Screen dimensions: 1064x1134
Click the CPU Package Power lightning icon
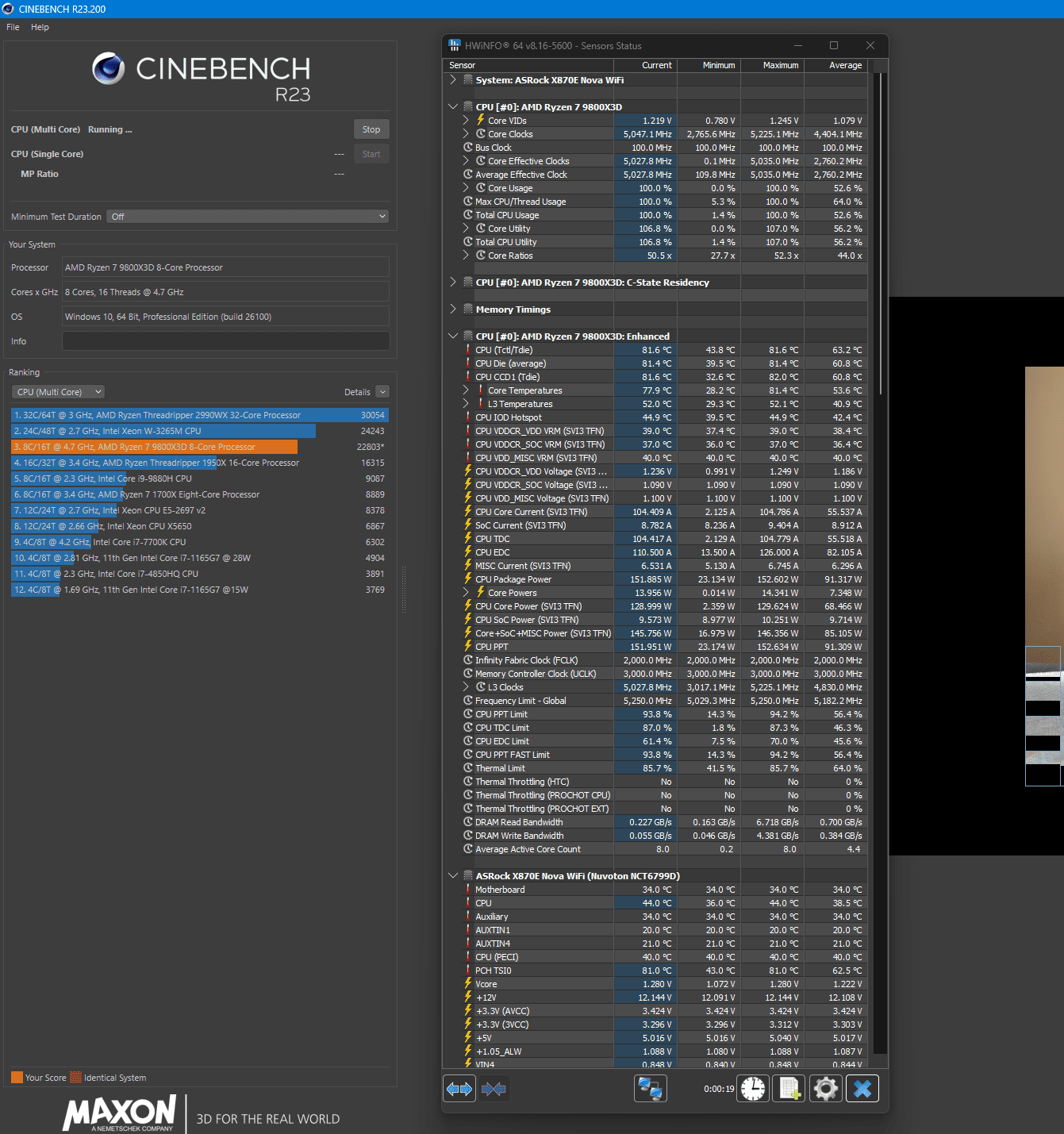(468, 579)
